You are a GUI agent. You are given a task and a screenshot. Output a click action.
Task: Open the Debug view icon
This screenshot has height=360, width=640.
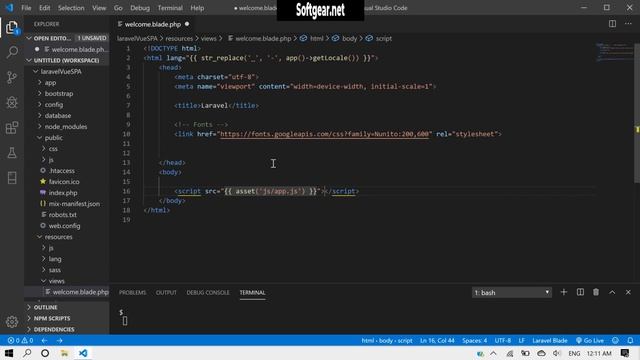[x=12, y=102]
